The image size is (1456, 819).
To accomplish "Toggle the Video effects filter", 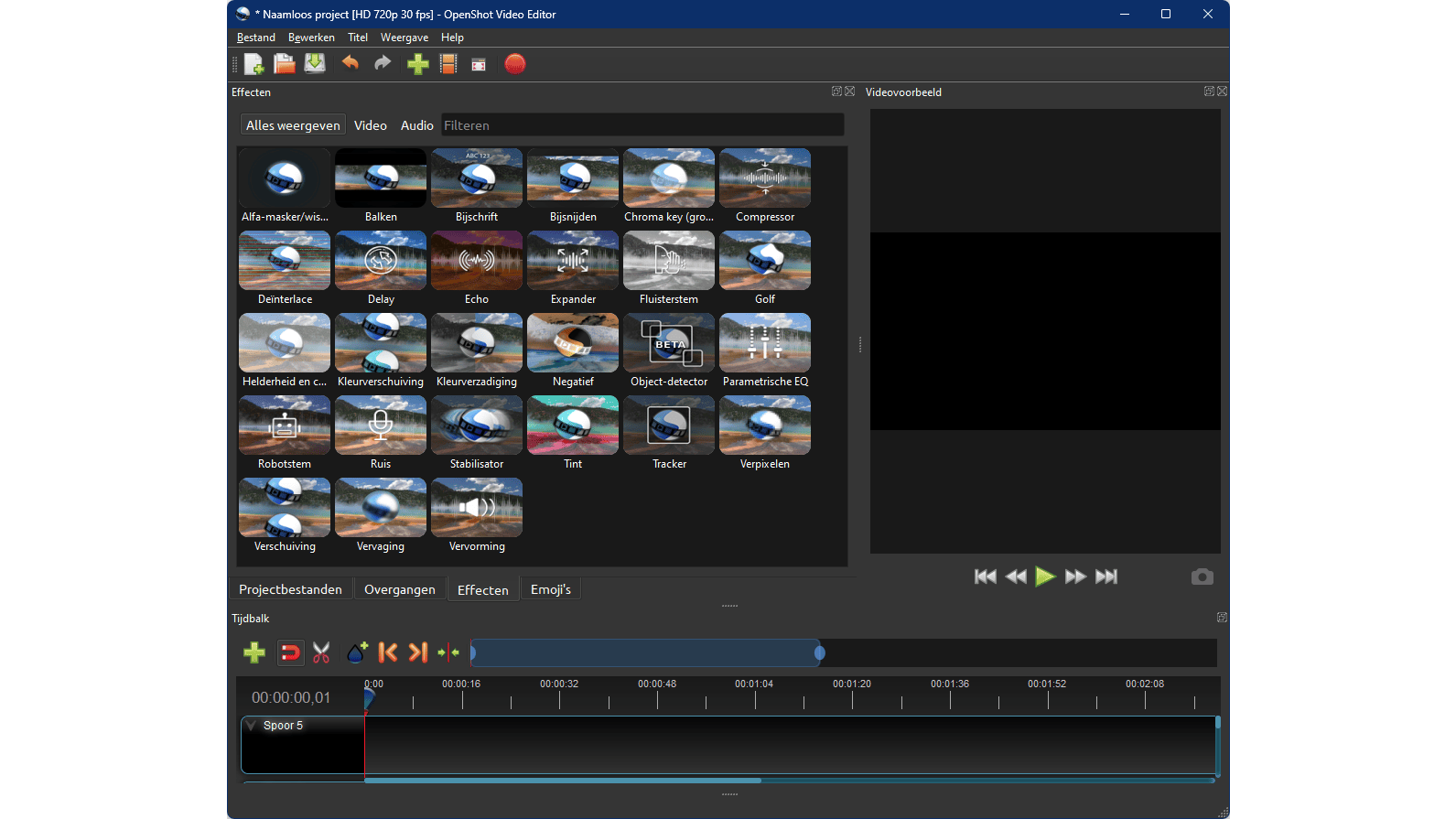I will point(371,125).
